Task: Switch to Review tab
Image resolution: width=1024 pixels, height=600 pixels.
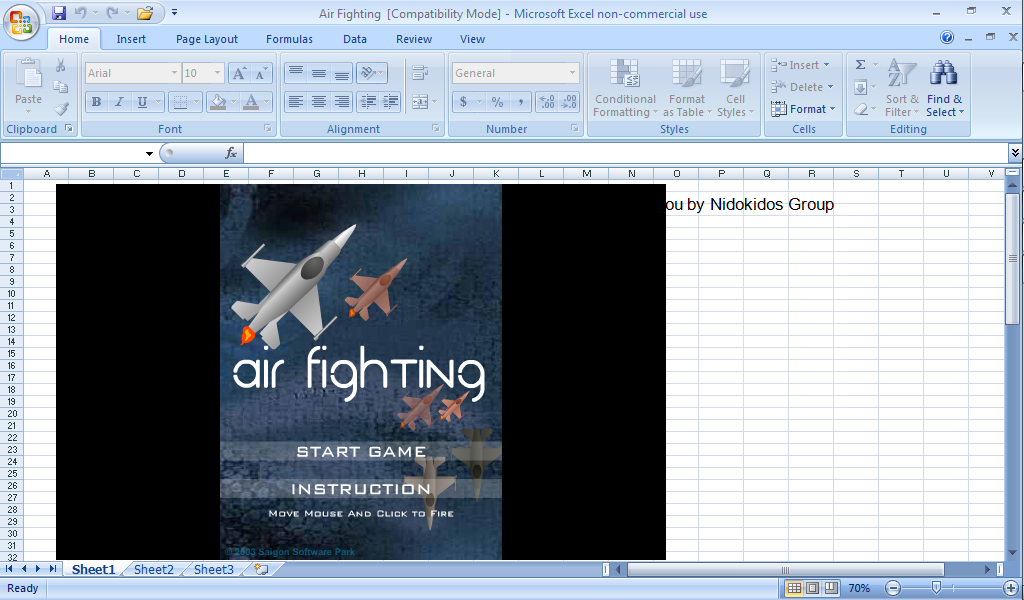Action: (414, 39)
